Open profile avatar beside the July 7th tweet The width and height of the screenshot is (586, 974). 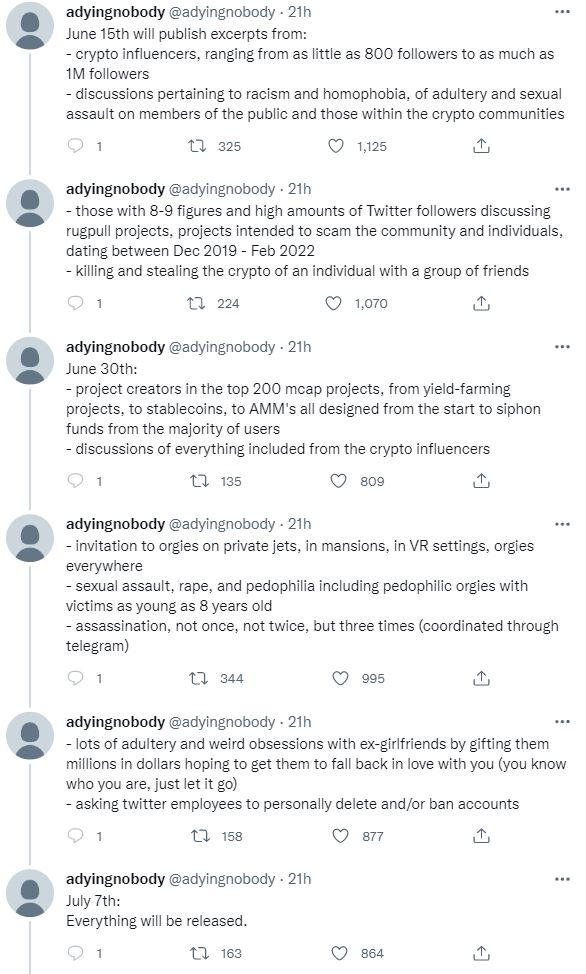(30, 893)
